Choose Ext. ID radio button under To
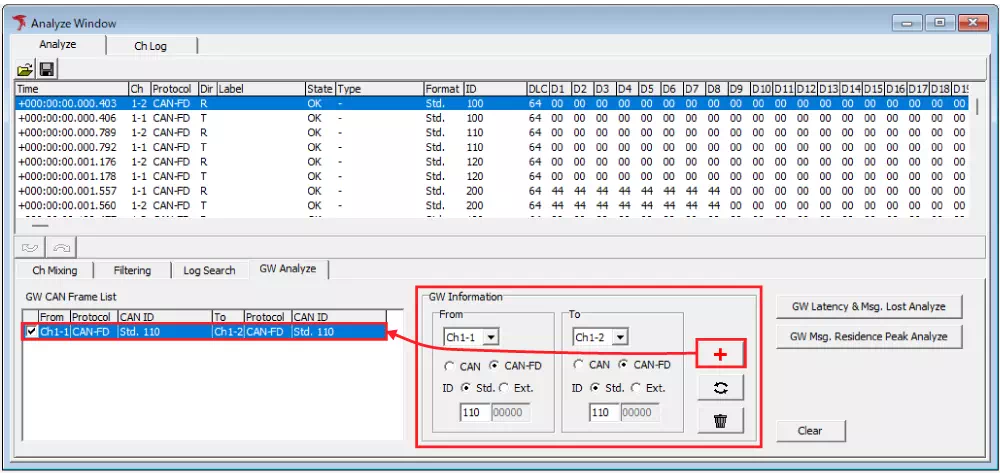This screenshot has height=474, width=1000. tap(637, 388)
